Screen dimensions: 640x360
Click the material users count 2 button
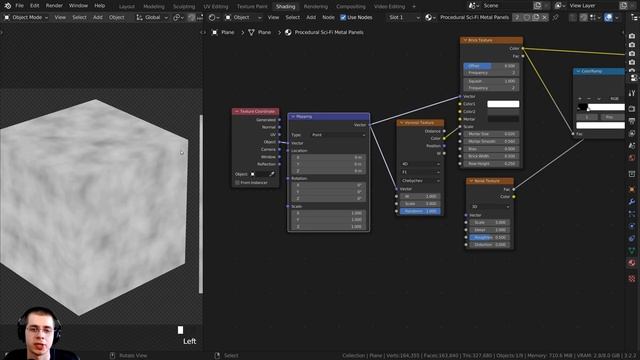pyautogui.click(x=517, y=18)
